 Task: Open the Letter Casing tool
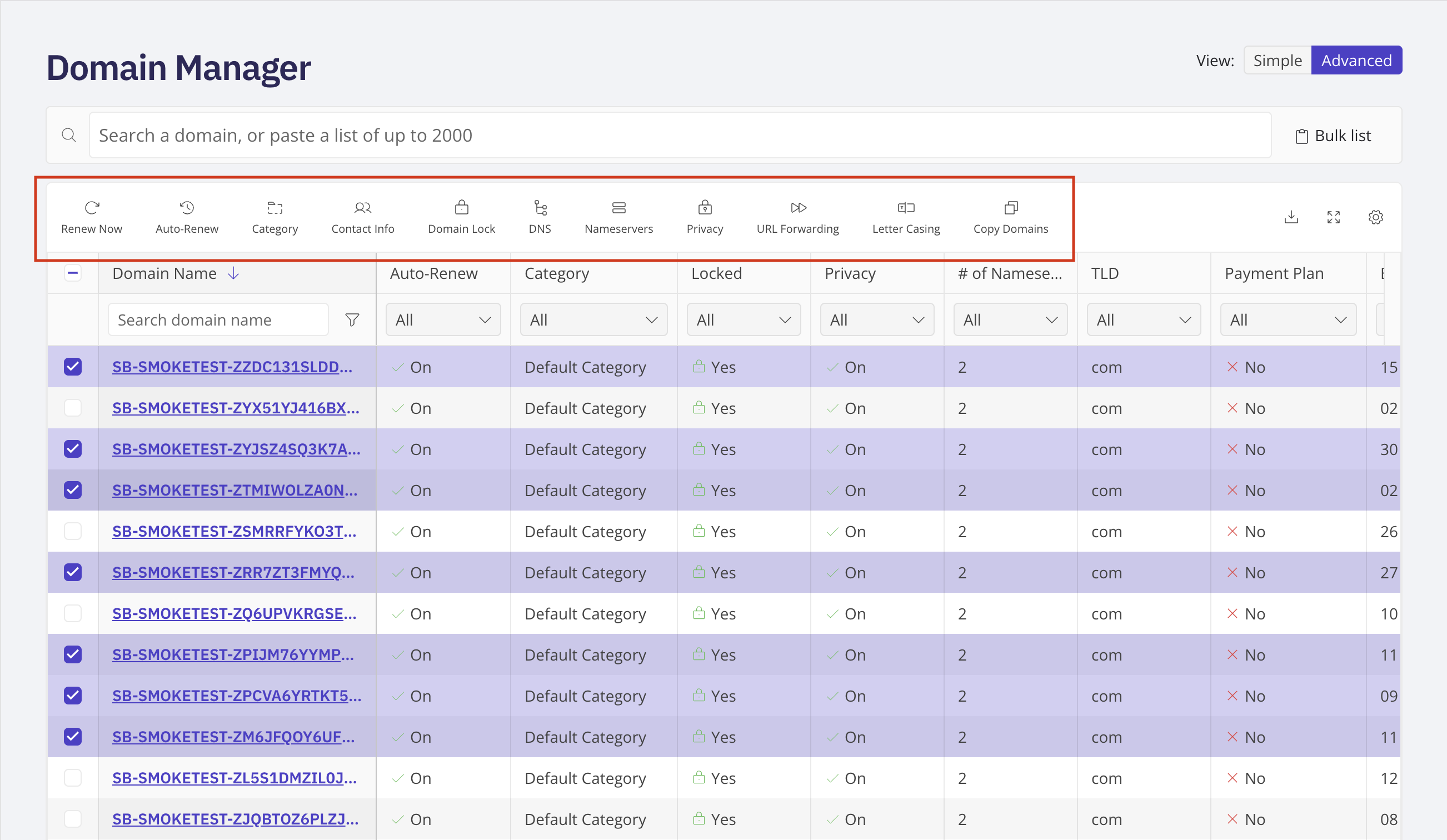[906, 218]
